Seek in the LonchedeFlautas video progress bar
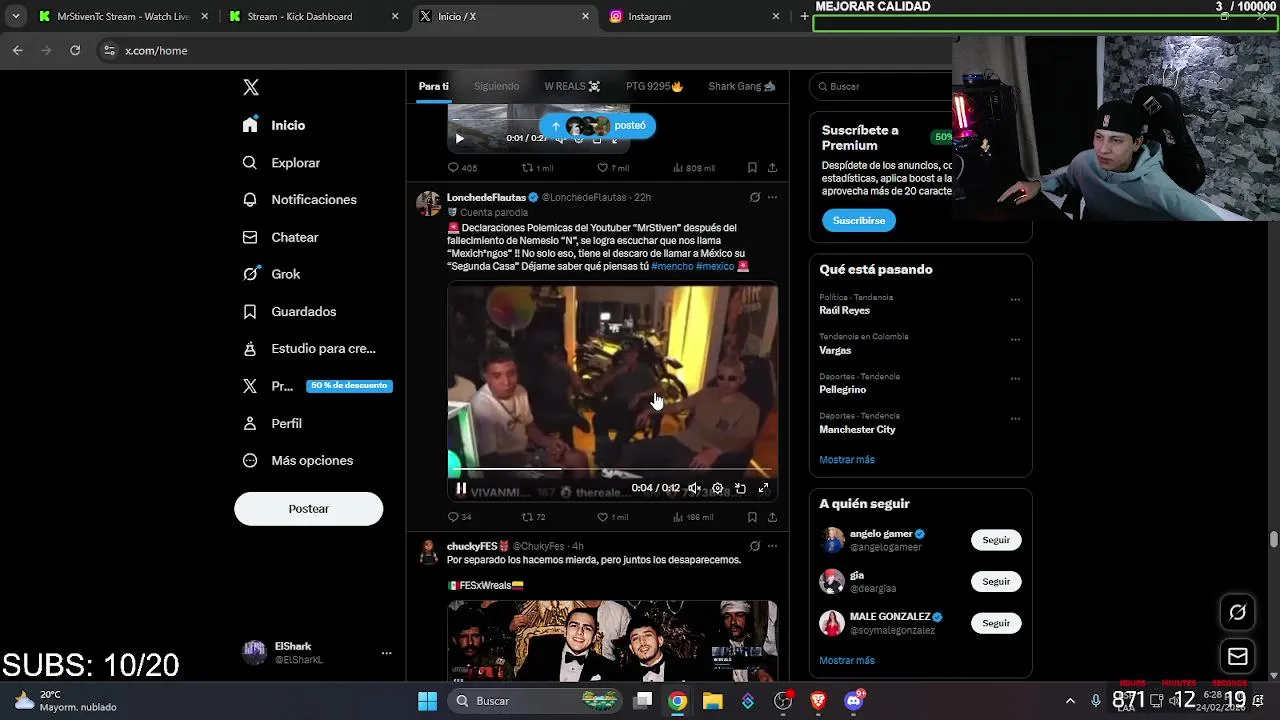 612,469
